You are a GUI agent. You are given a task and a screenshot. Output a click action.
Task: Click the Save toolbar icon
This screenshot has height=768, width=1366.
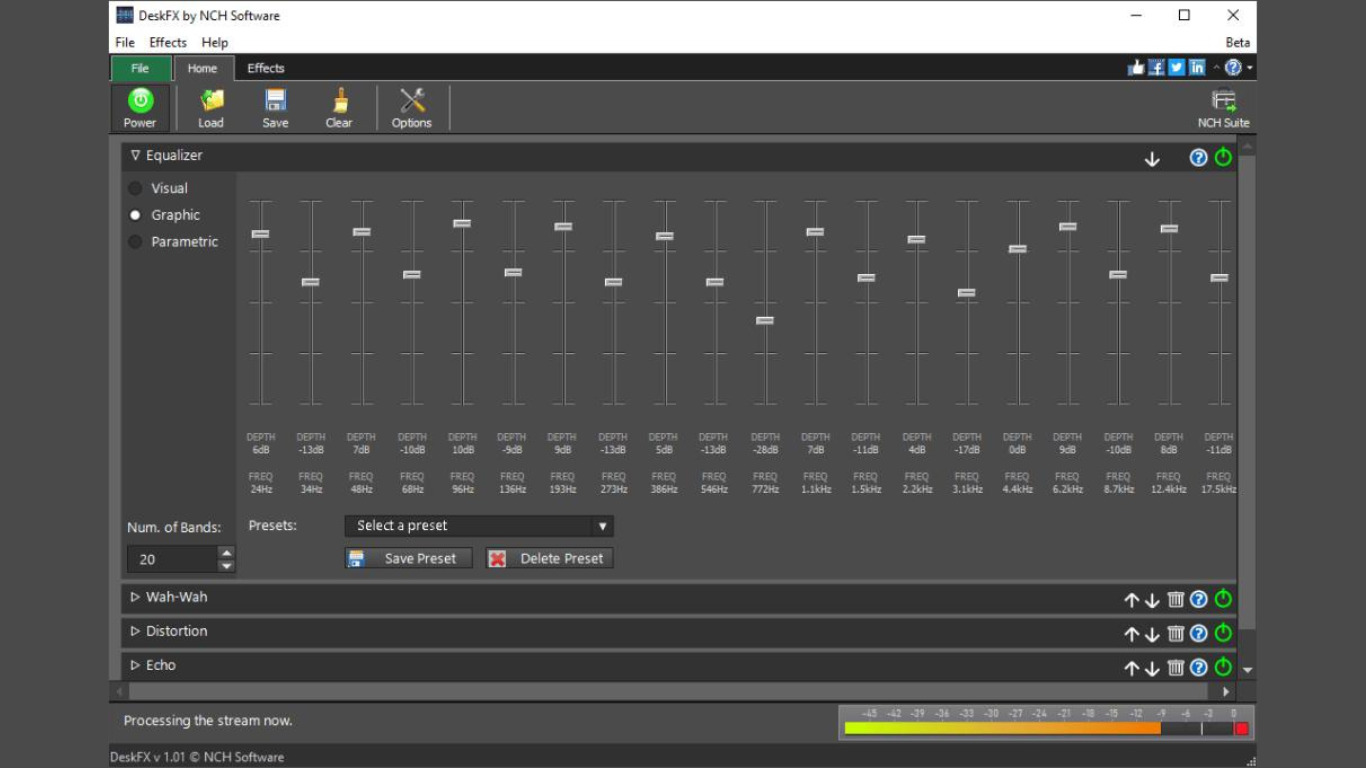point(275,108)
